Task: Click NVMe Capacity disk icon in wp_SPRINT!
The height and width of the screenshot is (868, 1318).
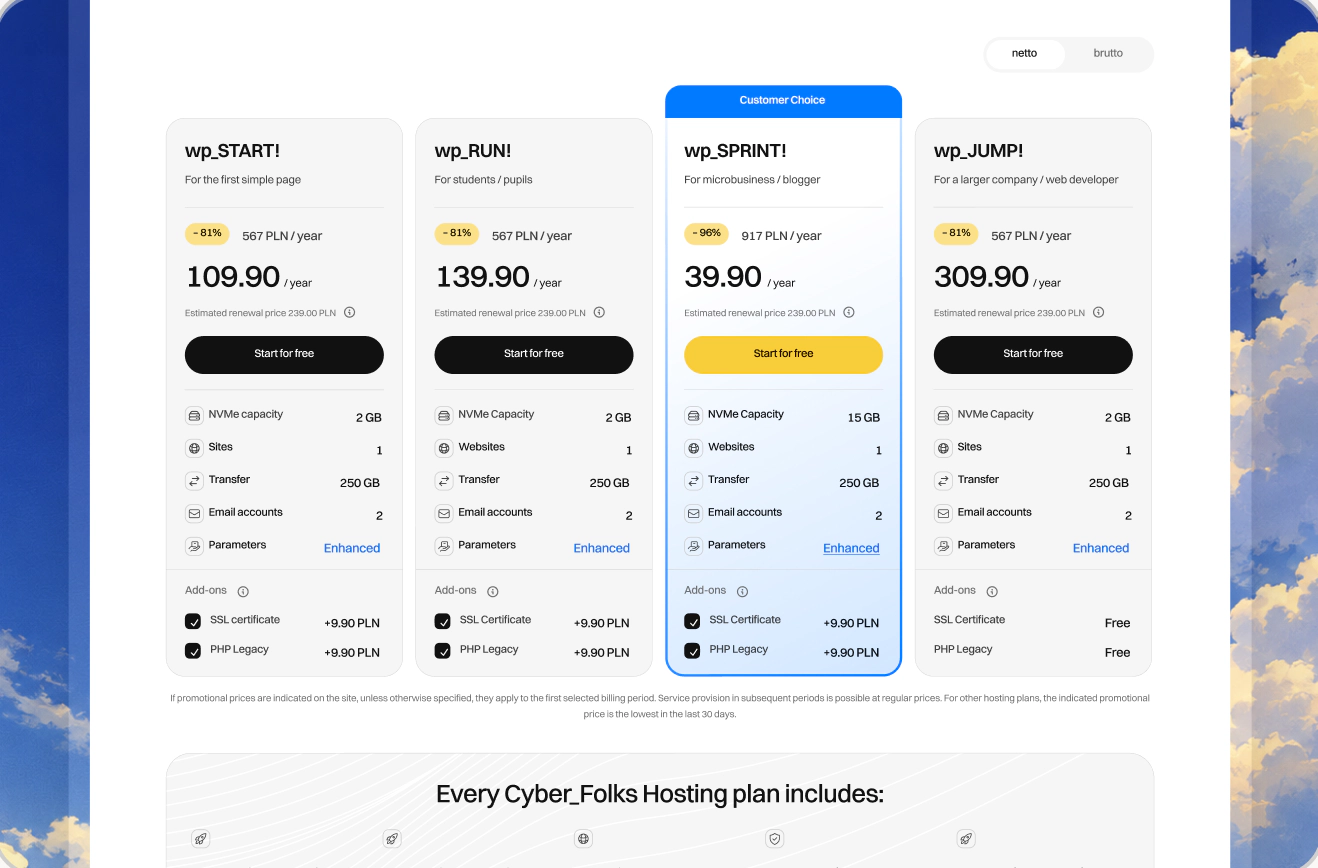Action: coord(693,415)
